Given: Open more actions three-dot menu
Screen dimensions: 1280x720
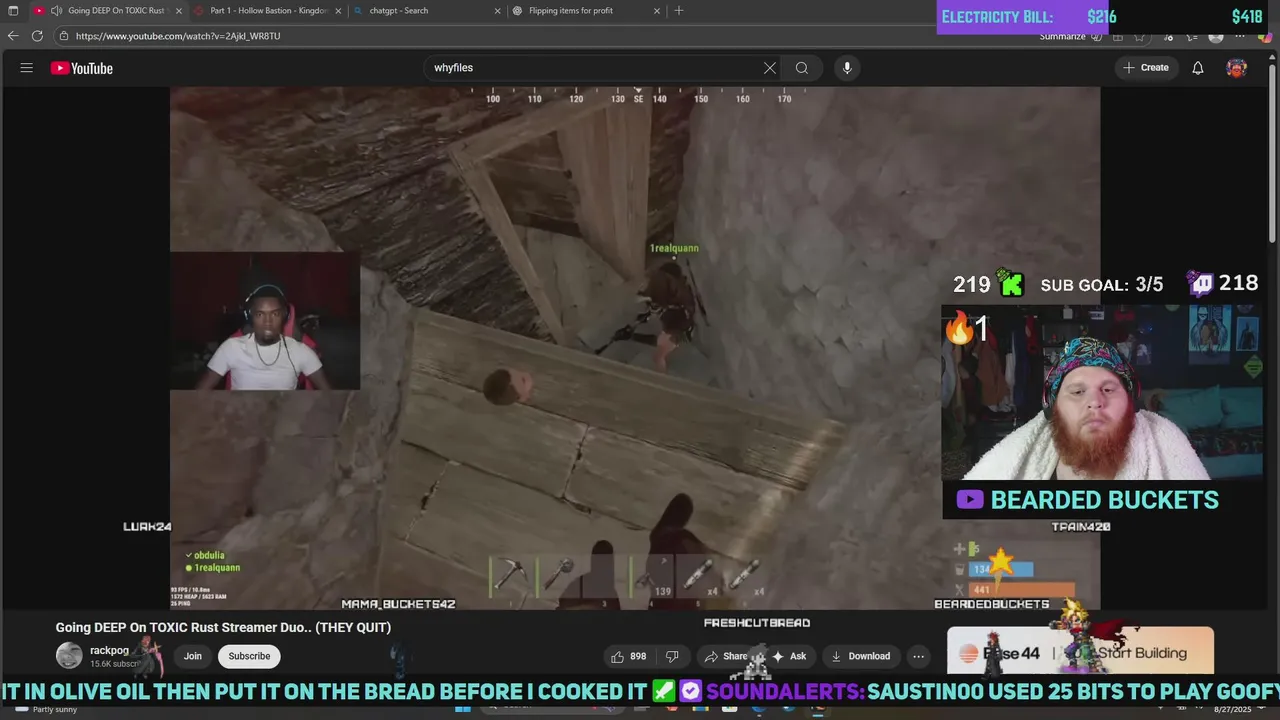Looking at the screenshot, I should click(x=918, y=657).
